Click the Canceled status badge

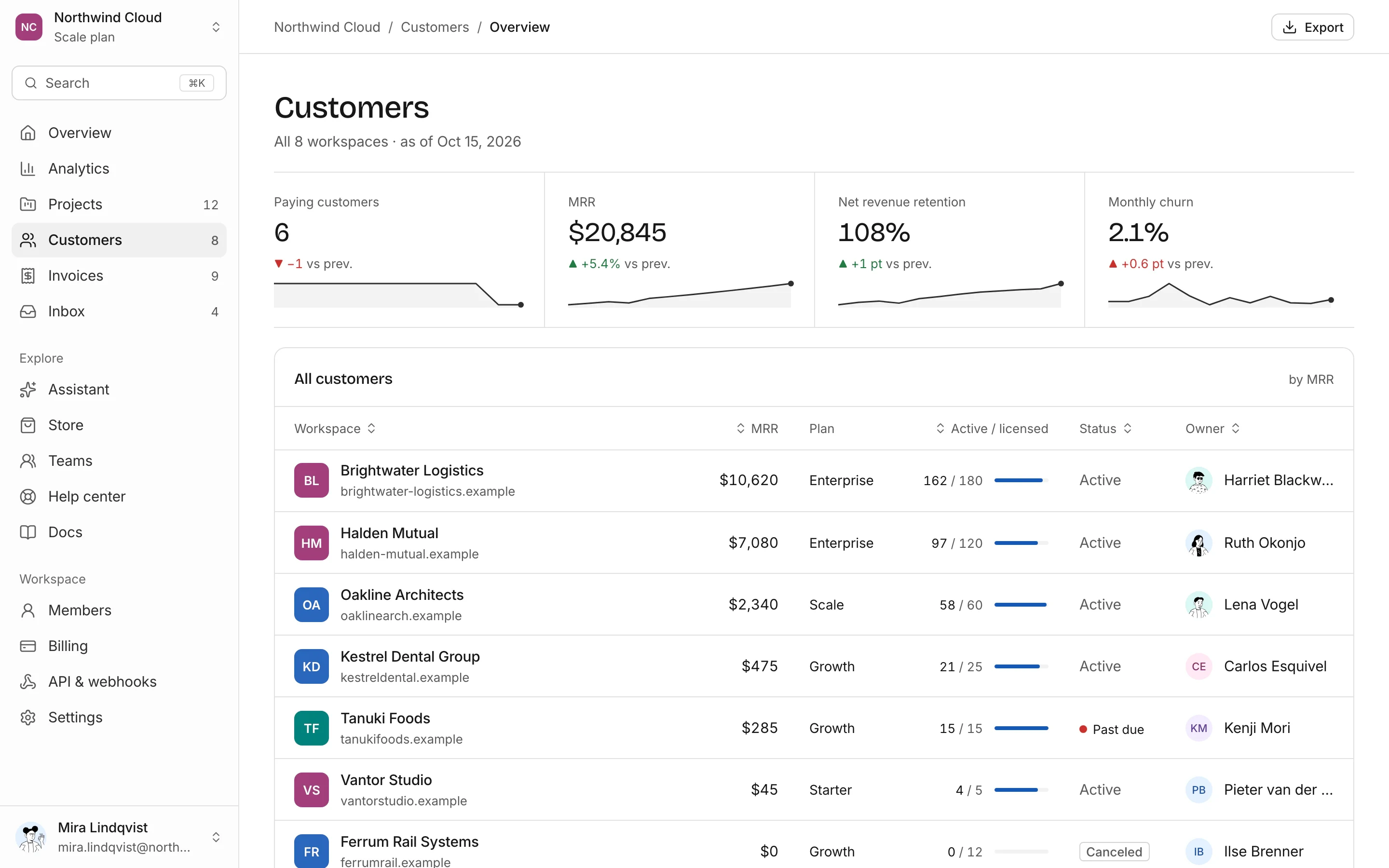tap(1114, 851)
